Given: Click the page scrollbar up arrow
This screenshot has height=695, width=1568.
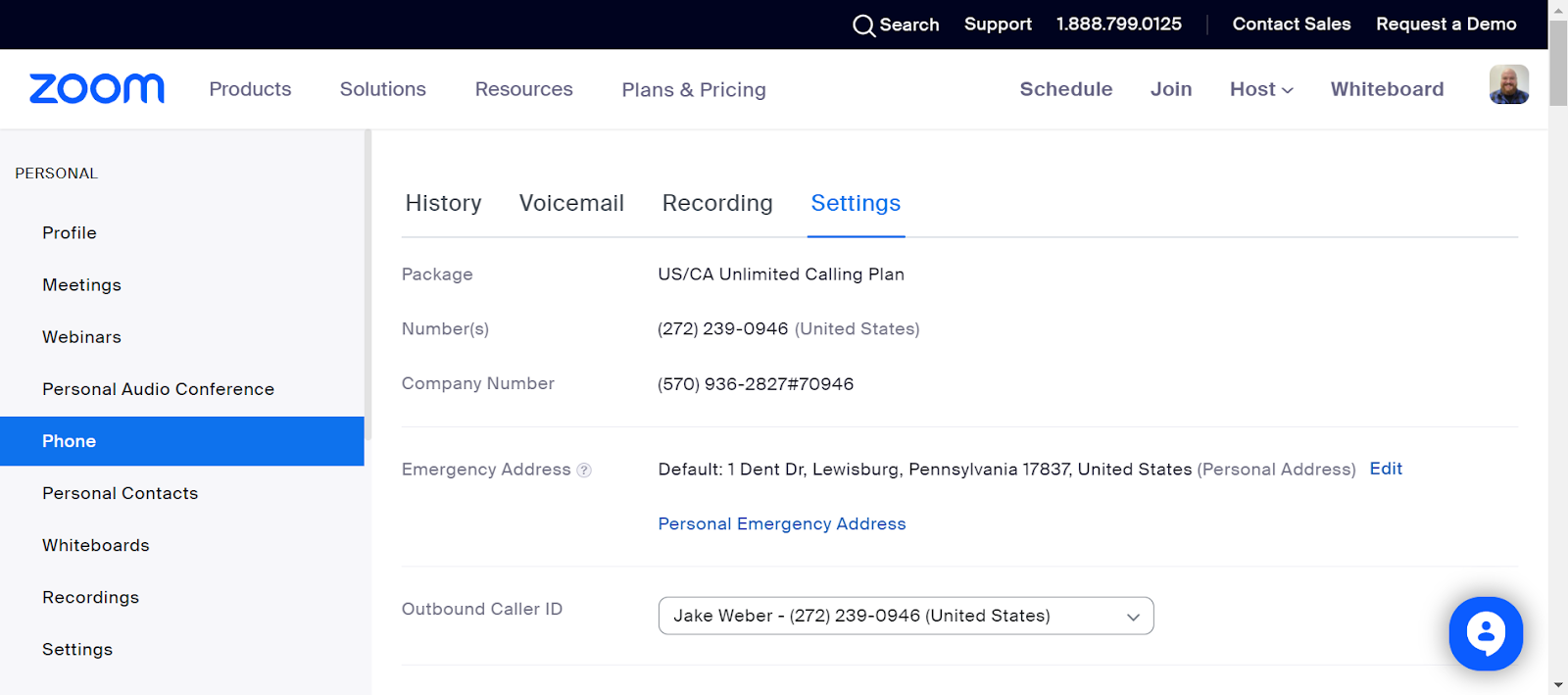Looking at the screenshot, I should coord(1558,9).
